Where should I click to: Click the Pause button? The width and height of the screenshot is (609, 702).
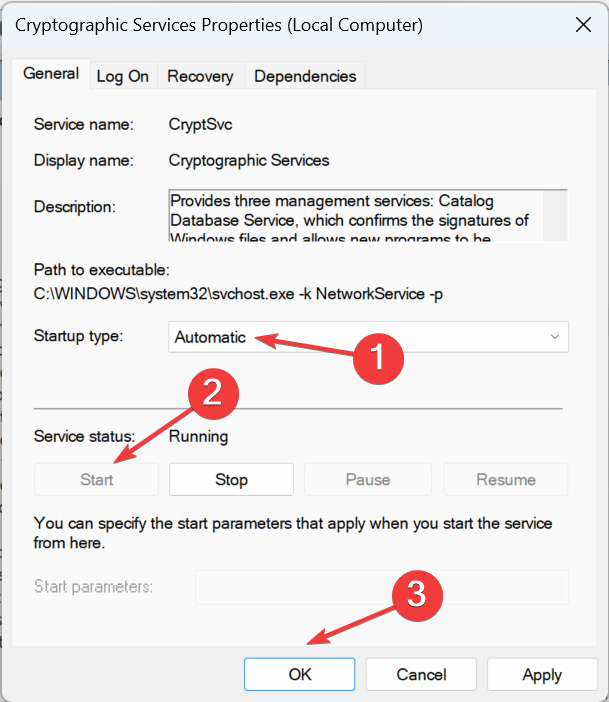point(367,479)
